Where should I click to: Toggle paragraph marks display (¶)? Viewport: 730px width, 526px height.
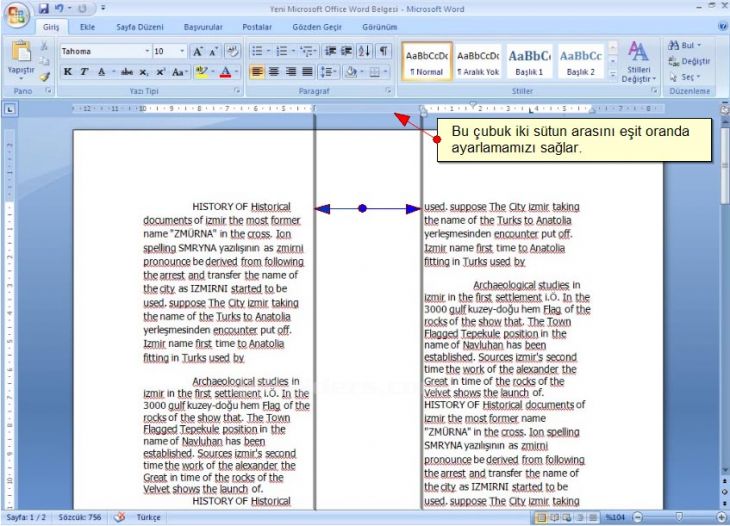(383, 51)
